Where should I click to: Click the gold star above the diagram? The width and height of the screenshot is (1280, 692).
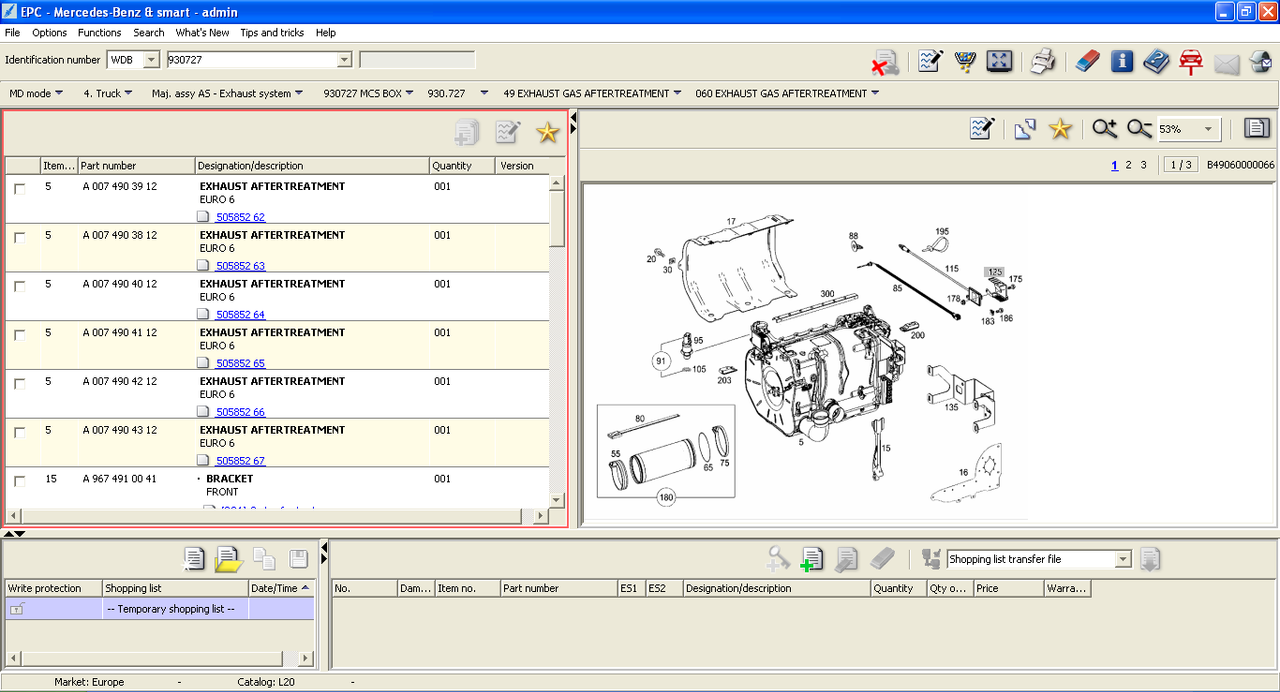1060,129
